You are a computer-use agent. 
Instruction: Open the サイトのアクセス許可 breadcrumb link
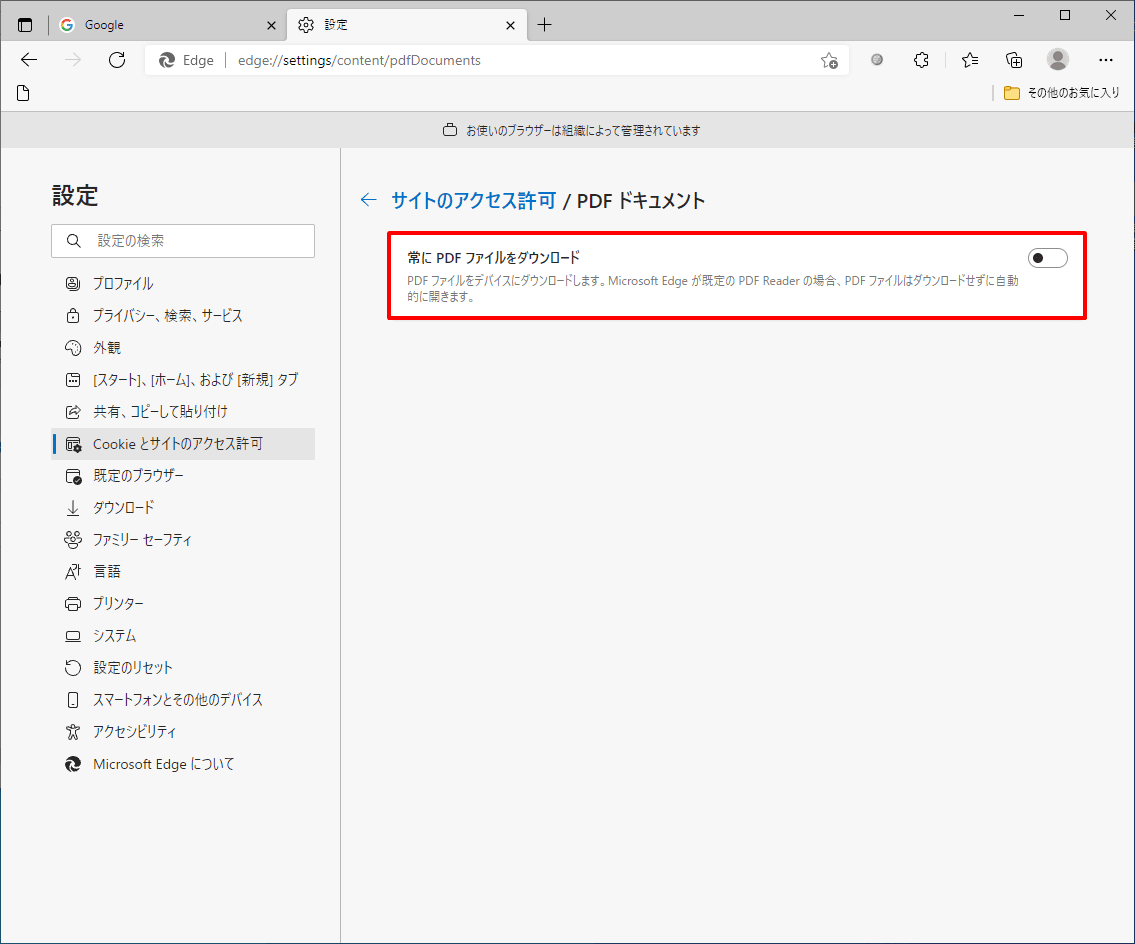(x=472, y=200)
